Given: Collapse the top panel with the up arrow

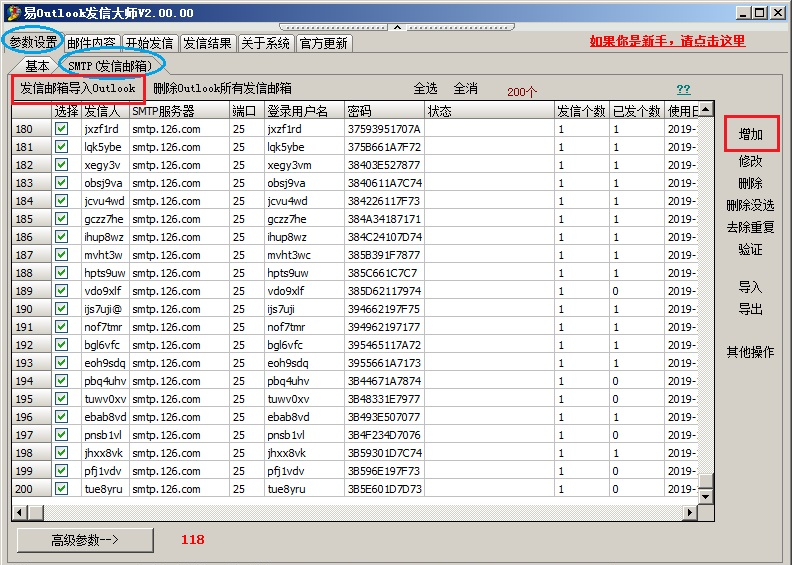Looking at the screenshot, I should click(x=398, y=27).
